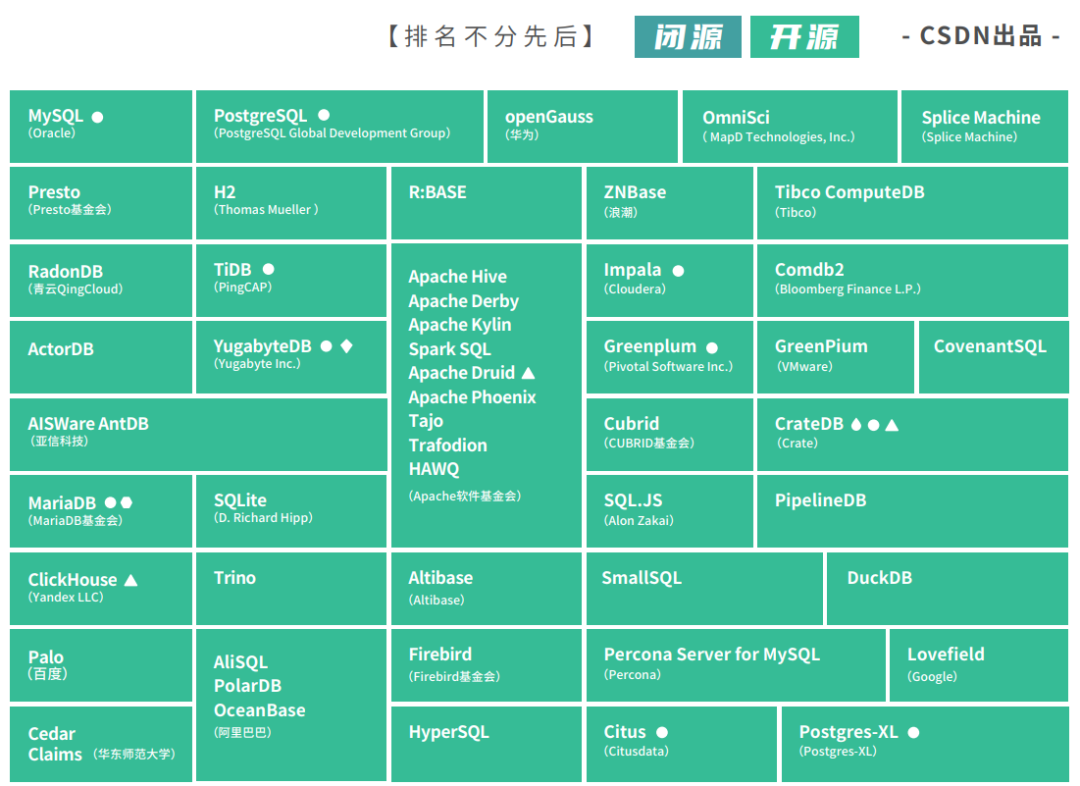
Task: Open the Comdb2 tile
Action: (912, 280)
